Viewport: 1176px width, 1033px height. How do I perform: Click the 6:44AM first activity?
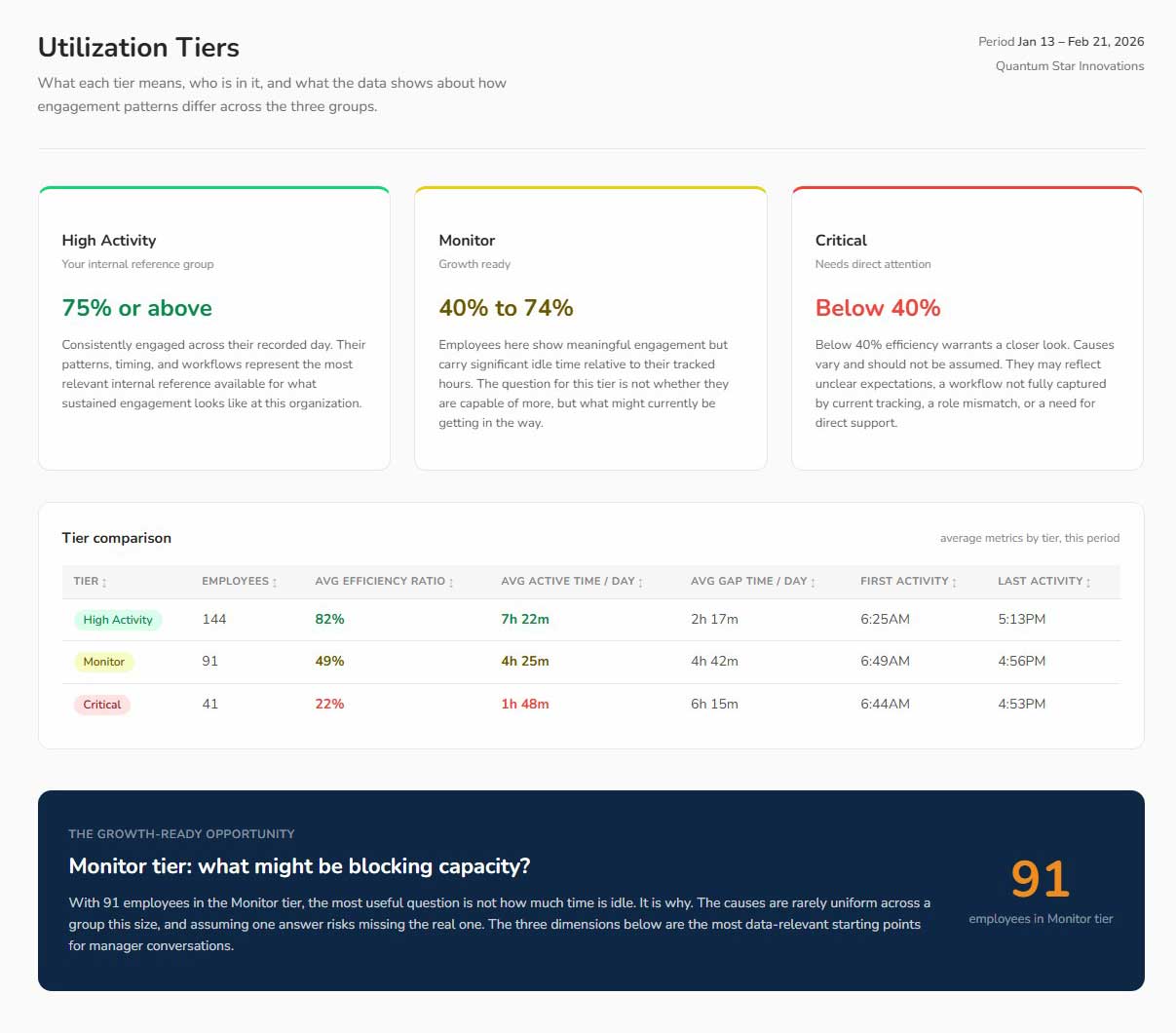pyautogui.click(x=885, y=704)
